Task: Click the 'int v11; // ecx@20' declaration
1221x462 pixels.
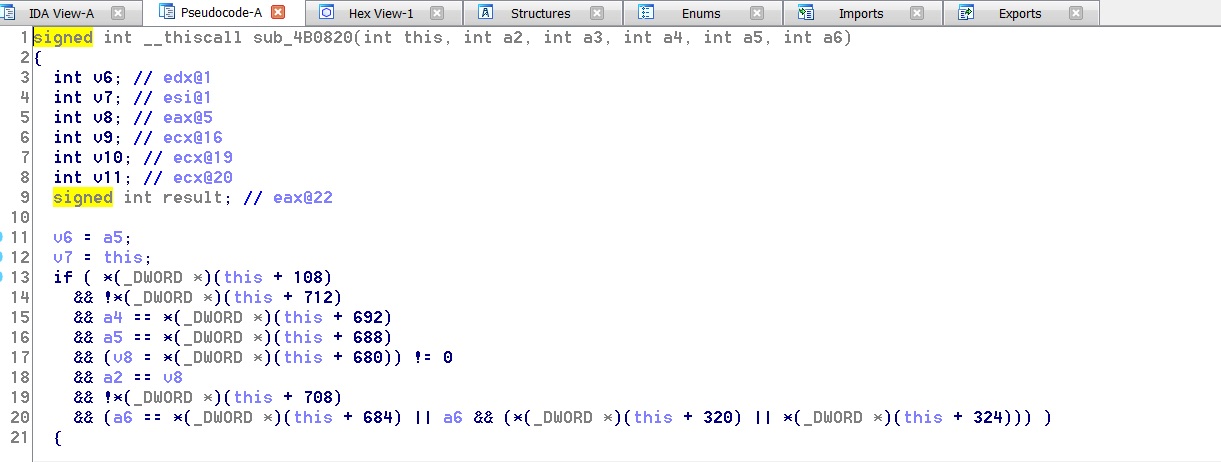Action: 143,177
